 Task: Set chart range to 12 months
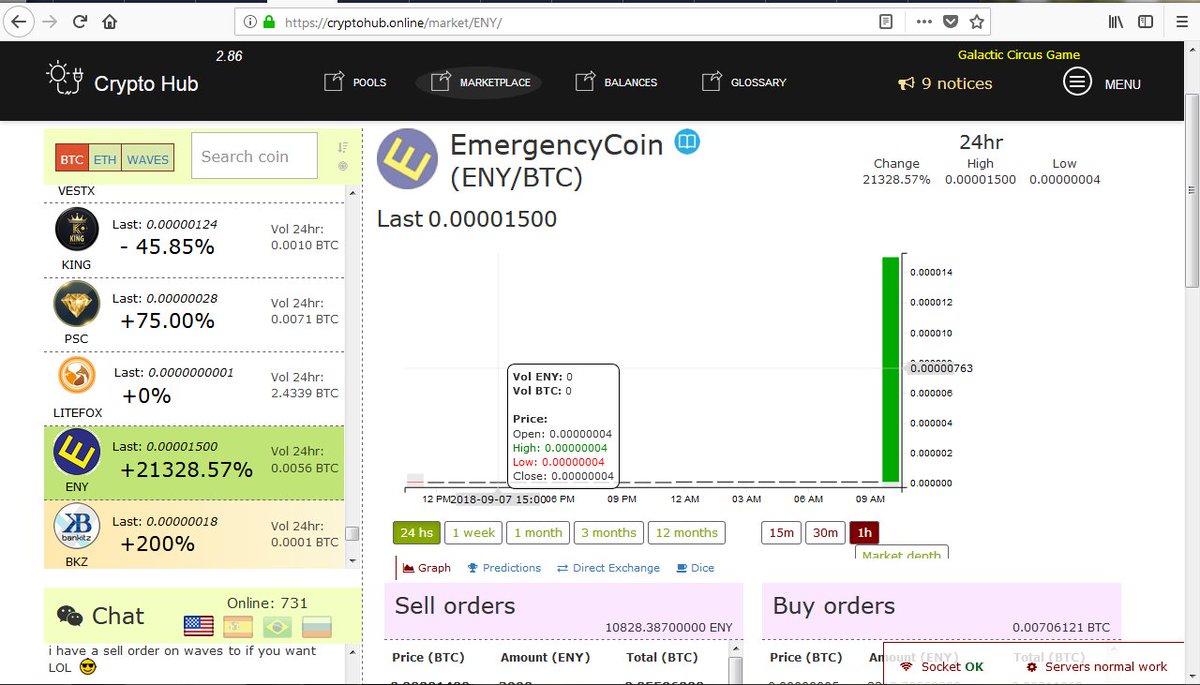click(x=687, y=533)
